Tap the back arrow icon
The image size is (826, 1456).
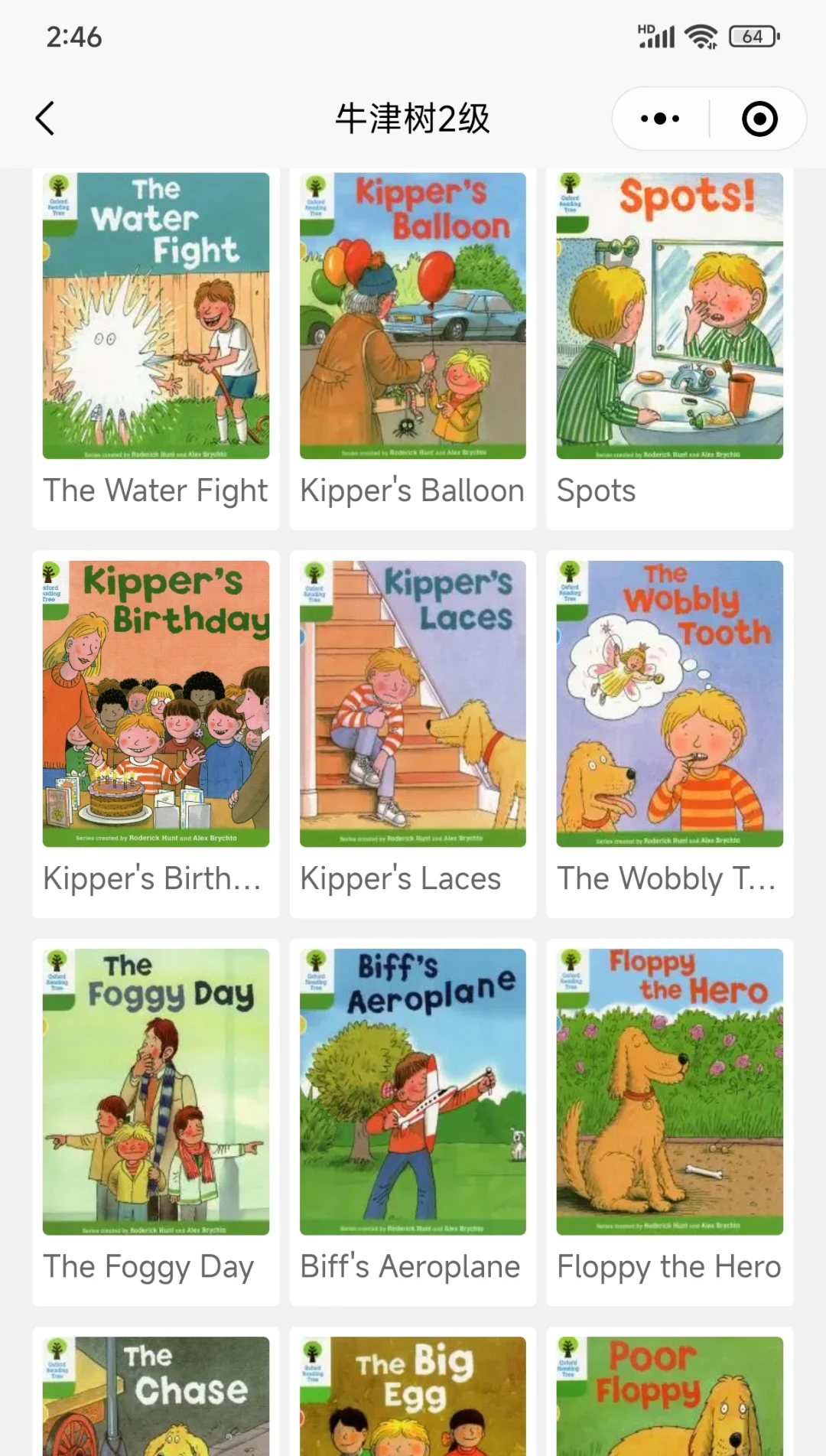click(45, 119)
